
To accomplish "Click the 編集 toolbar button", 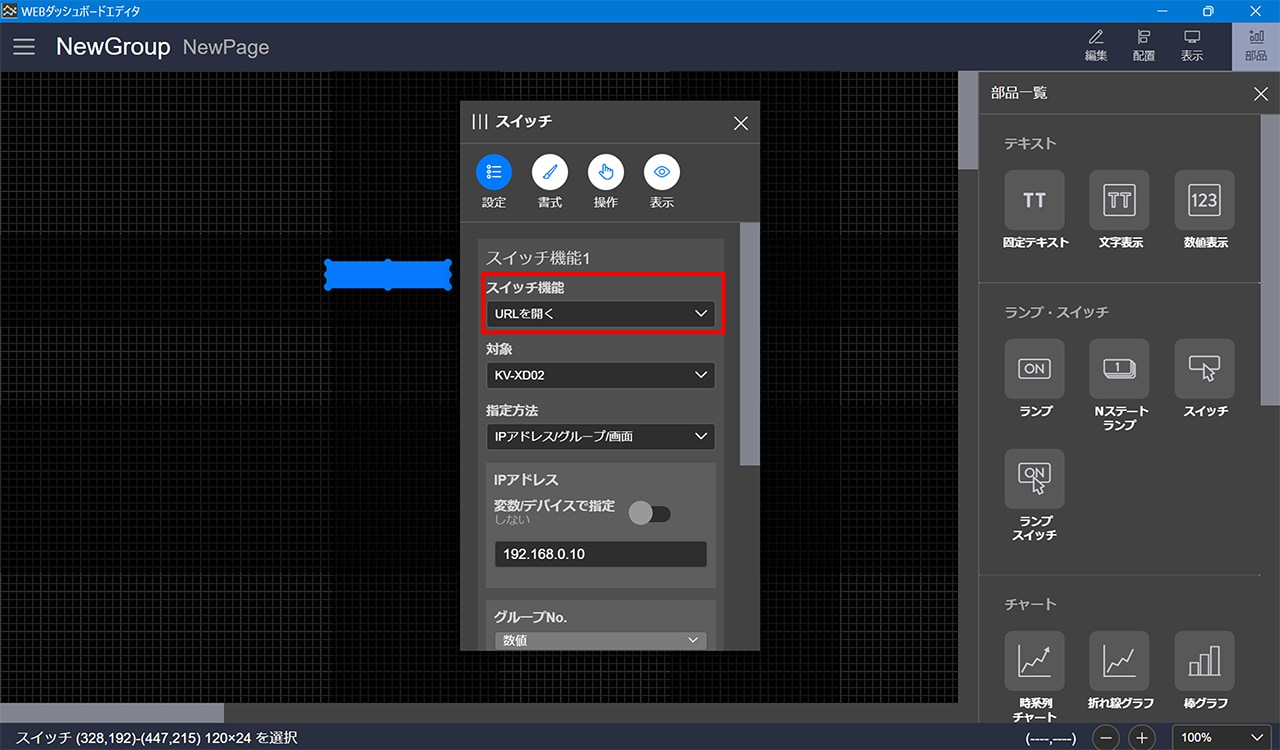I will [1096, 46].
